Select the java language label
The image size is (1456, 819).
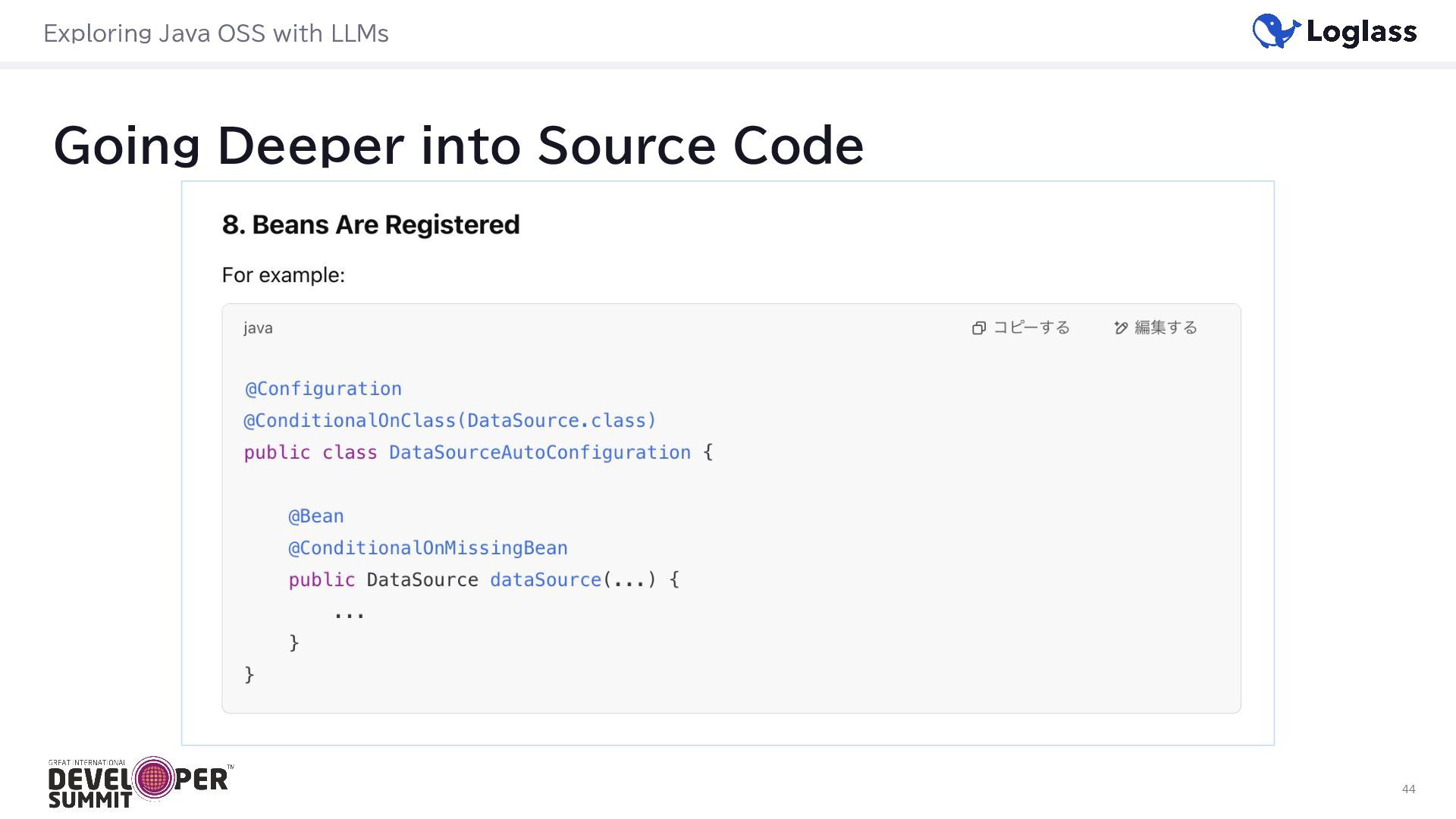(x=258, y=328)
